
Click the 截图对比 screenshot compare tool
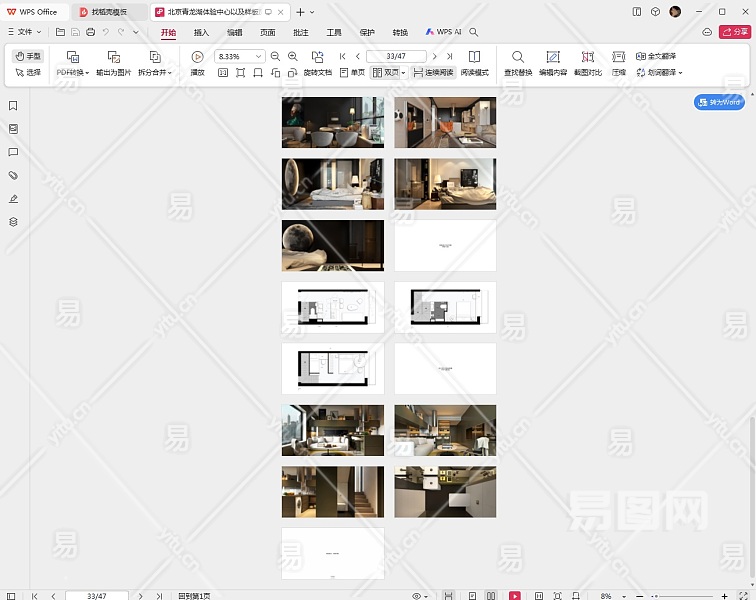click(588, 57)
